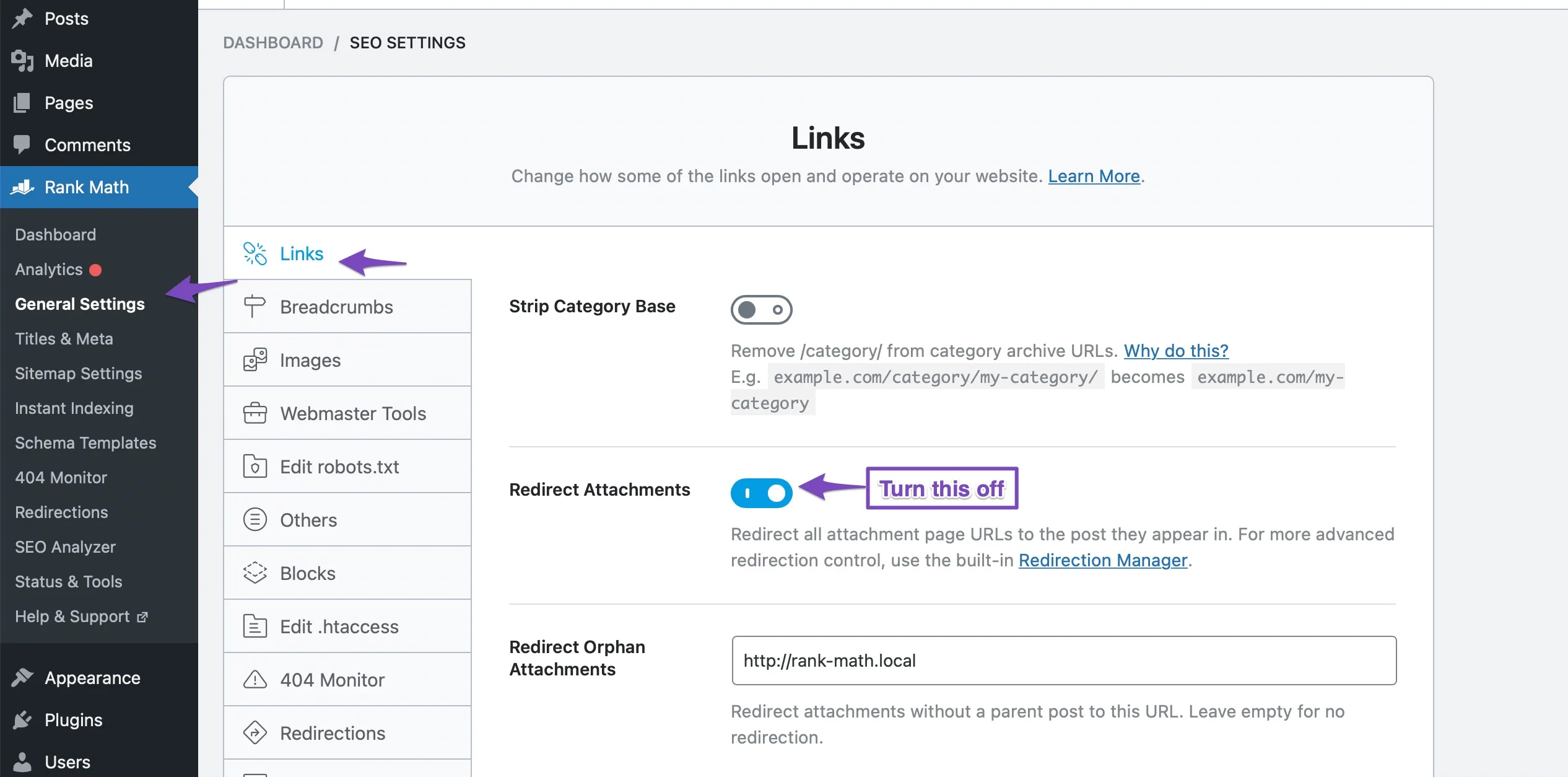Click the Users person icon
The width and height of the screenshot is (1568, 777).
[22, 762]
